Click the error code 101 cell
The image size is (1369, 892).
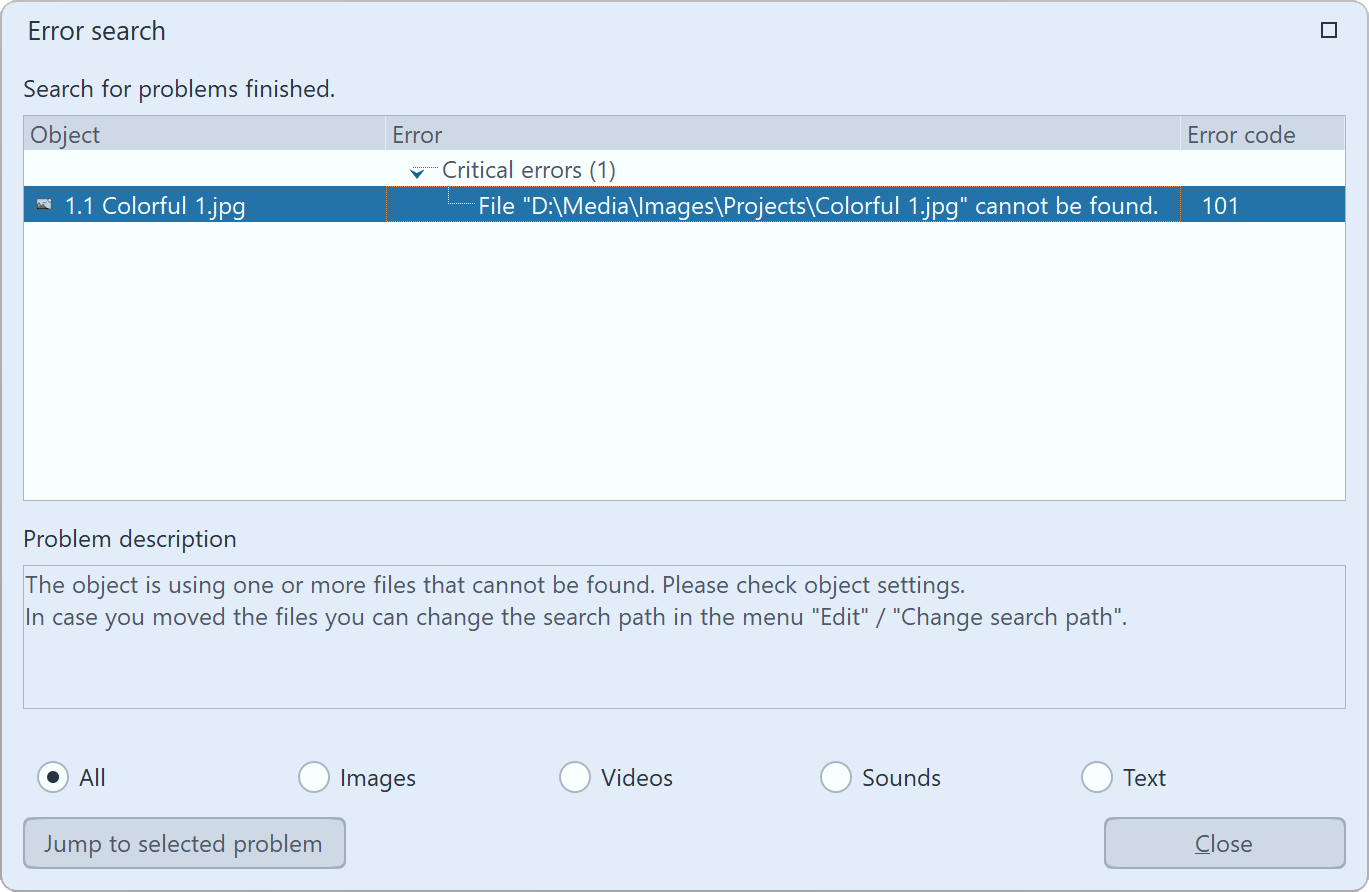pos(1222,205)
